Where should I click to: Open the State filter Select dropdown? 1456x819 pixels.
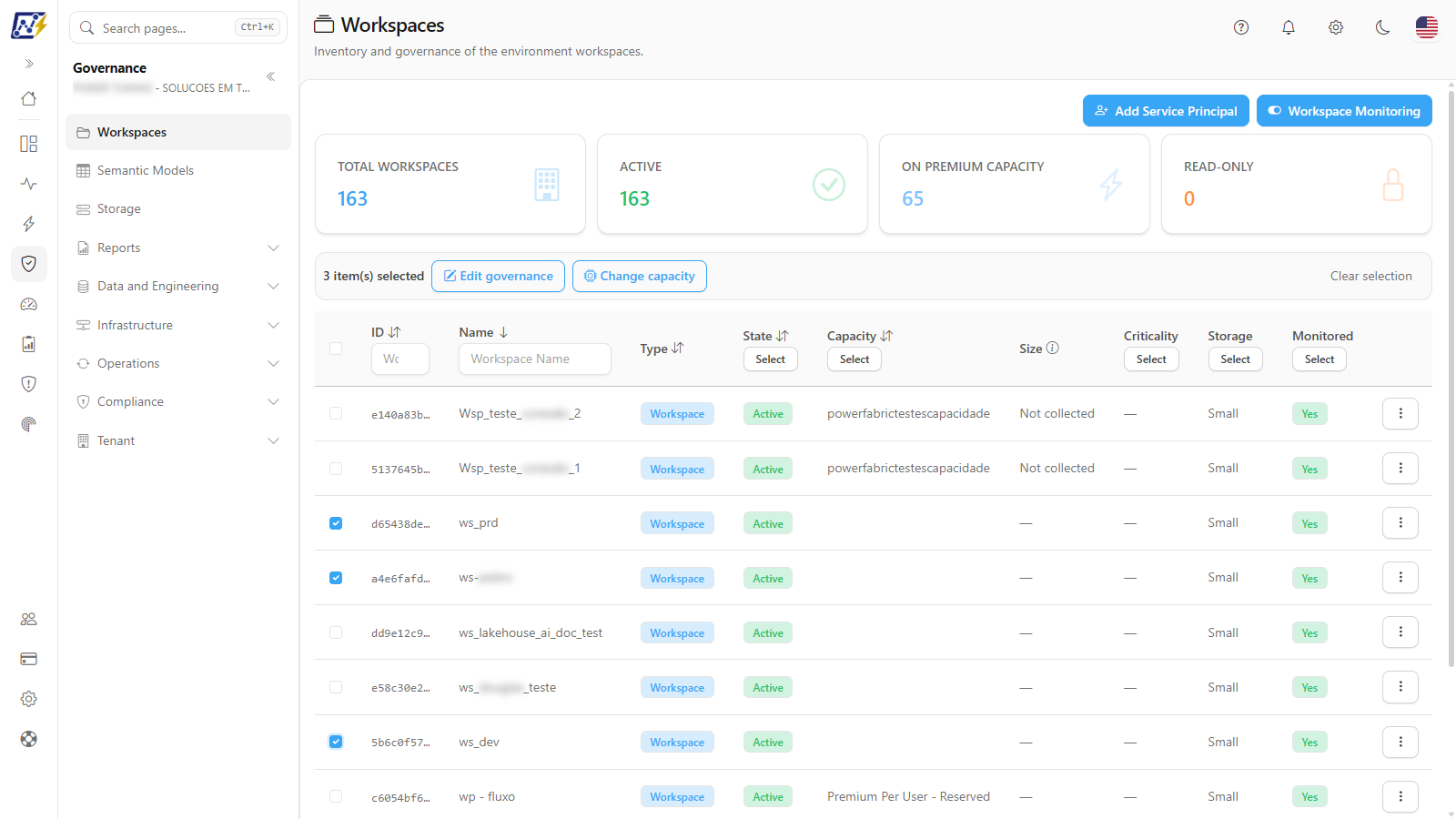770,359
